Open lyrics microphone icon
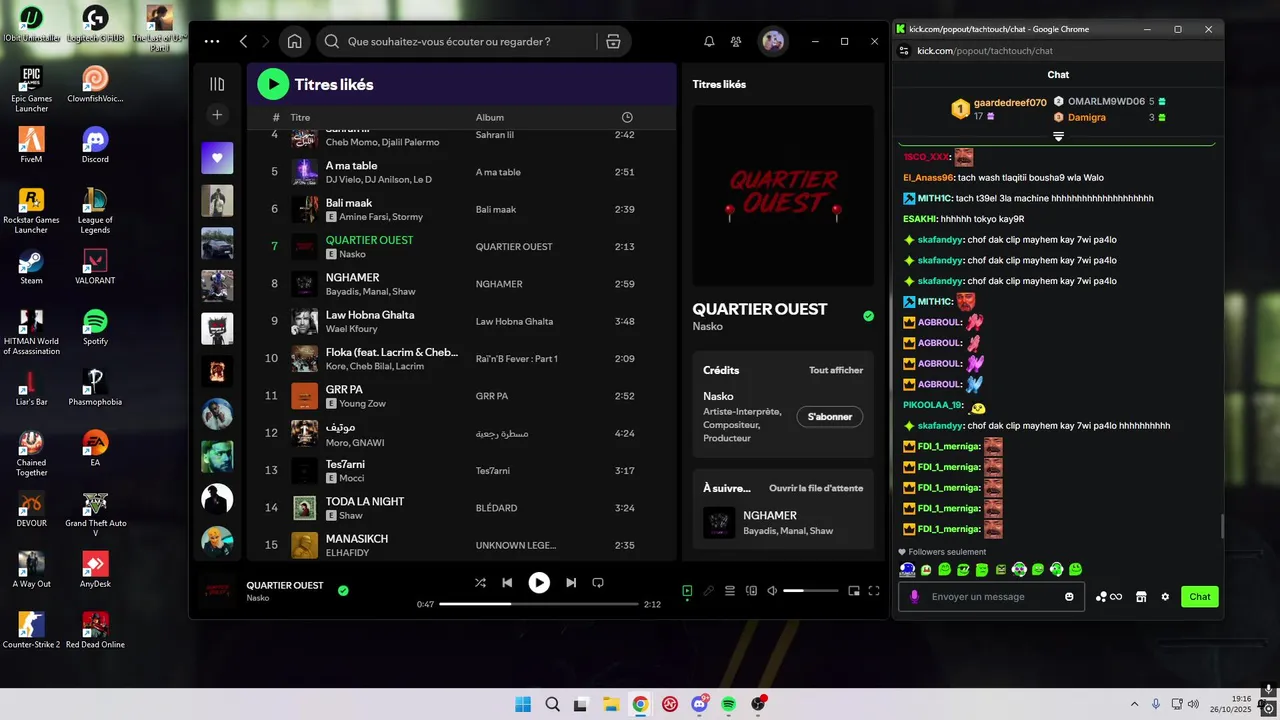 [709, 591]
